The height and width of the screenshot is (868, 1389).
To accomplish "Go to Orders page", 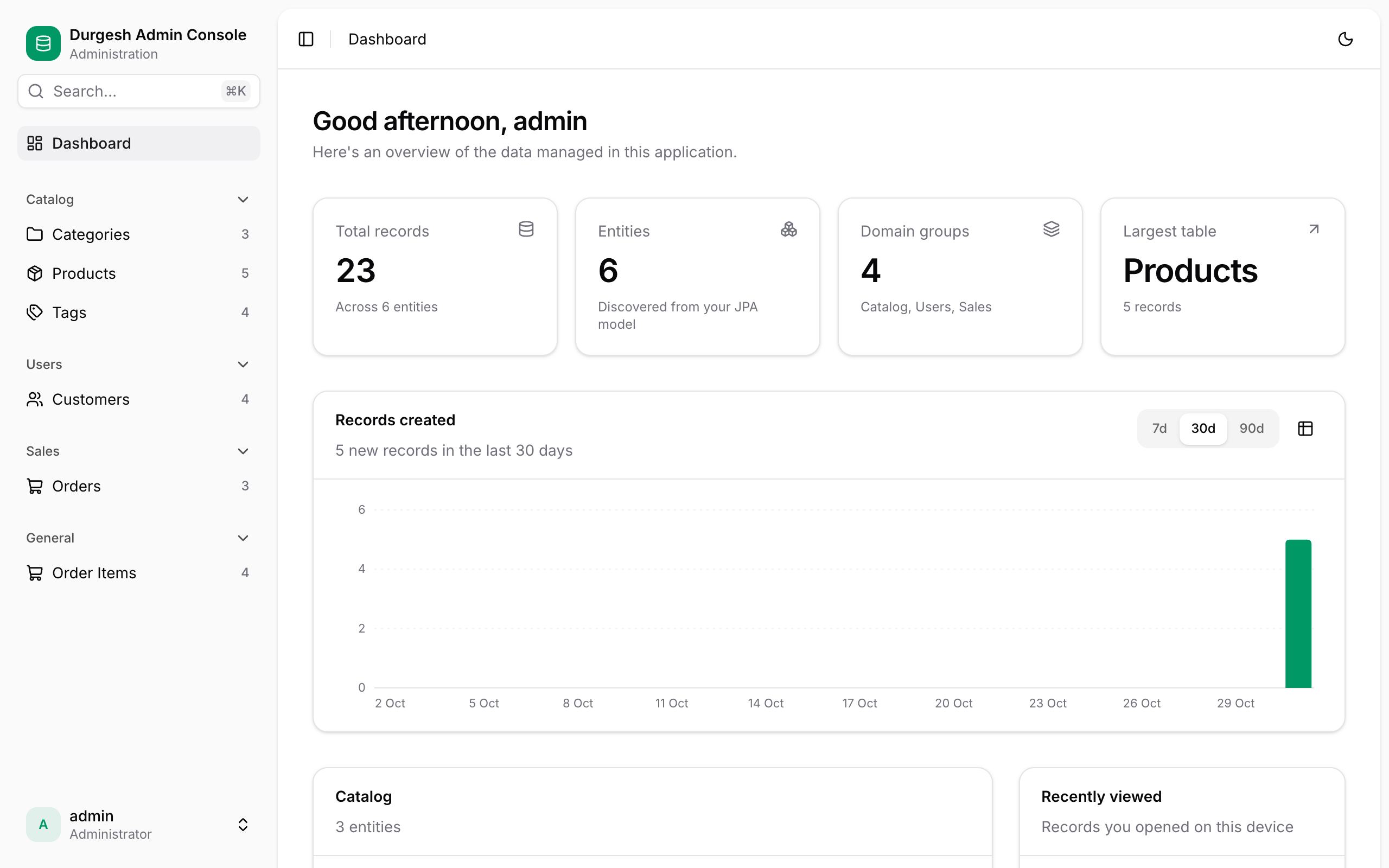I will [x=139, y=486].
